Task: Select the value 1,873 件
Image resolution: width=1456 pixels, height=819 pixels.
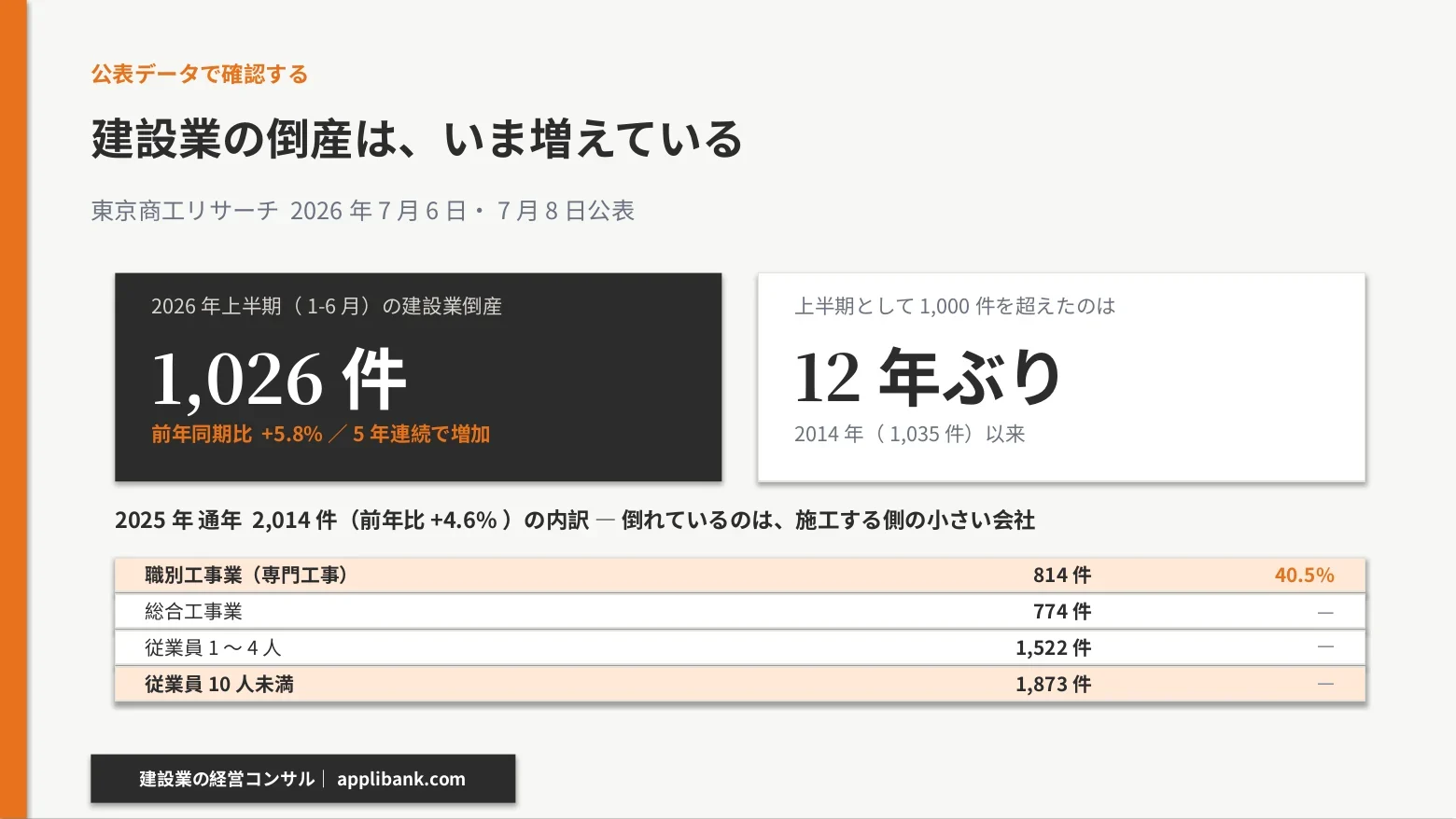Action: point(1054,685)
